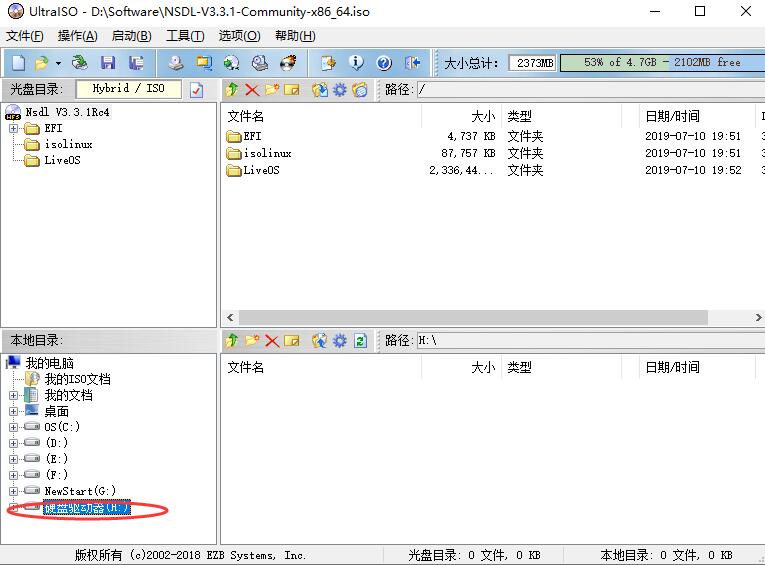Sort disc file list by 大小 column
The image size is (765, 565).
coord(461,116)
